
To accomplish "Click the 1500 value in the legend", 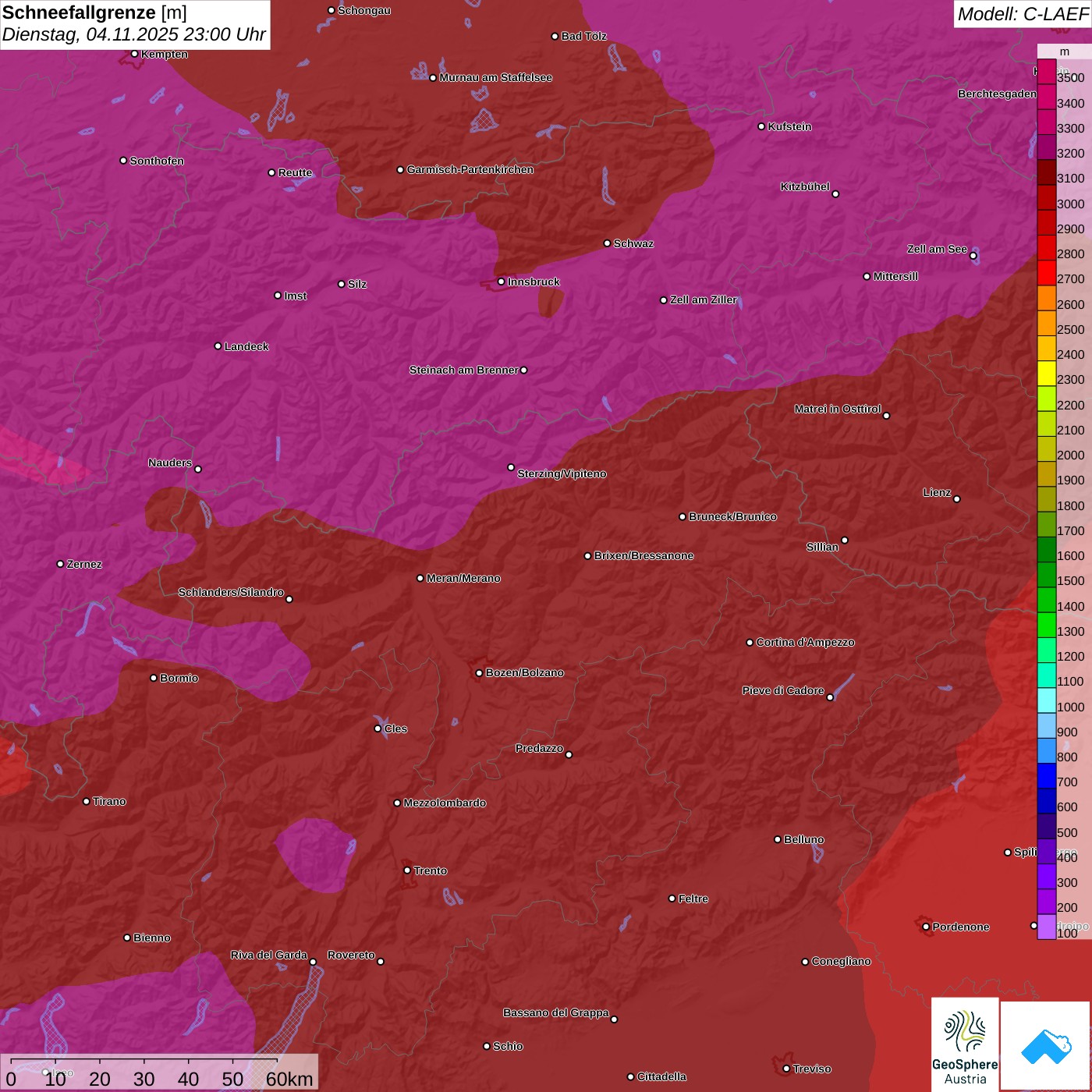I will [1070, 580].
